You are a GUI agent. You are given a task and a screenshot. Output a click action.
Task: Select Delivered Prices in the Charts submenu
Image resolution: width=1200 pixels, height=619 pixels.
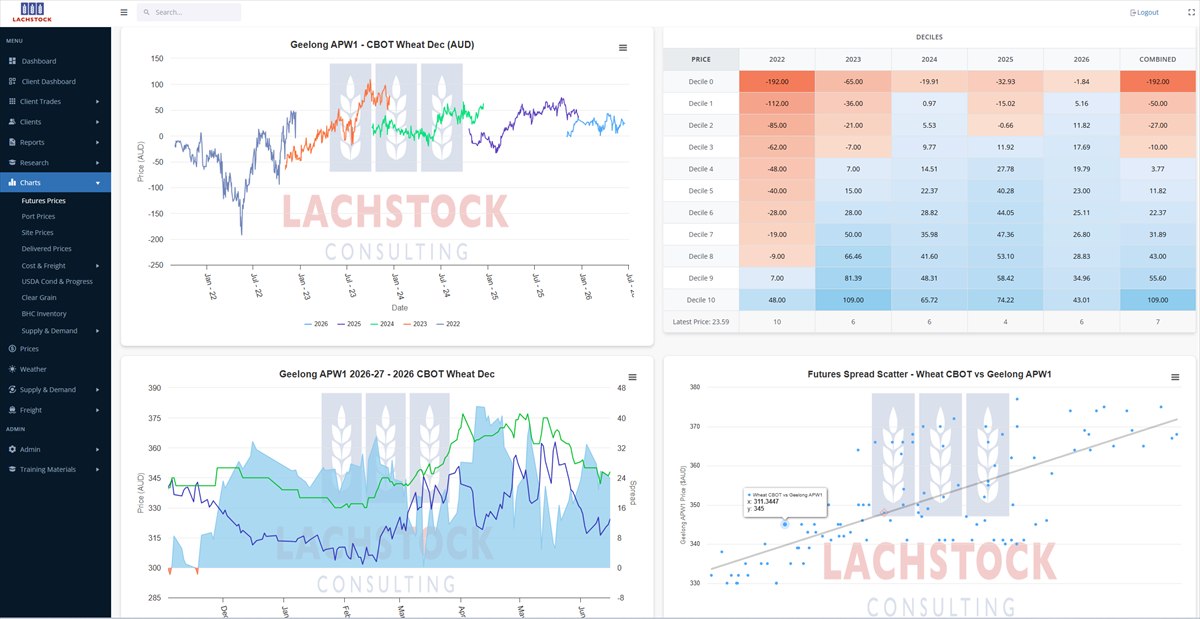pyautogui.click(x=46, y=248)
